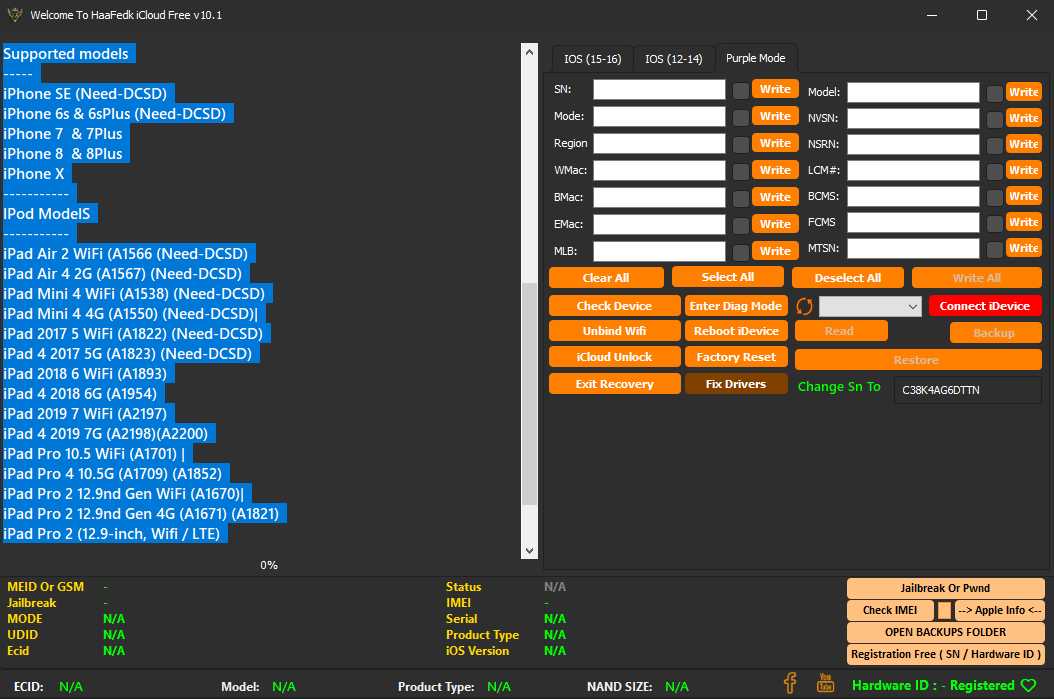Viewport: 1054px width, 699px height.
Task: Click the HaaFedk app logo in title bar
Action: [14, 14]
